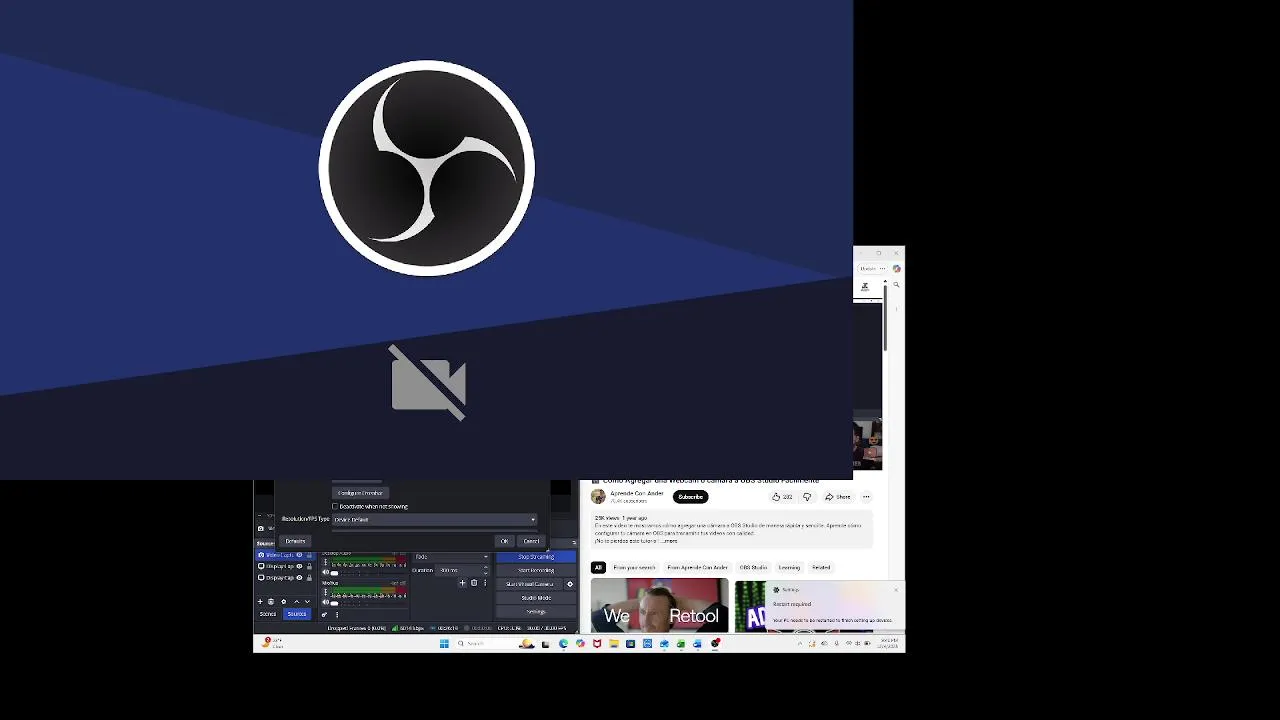
Task: Add a new source with plus icon
Action: (260, 601)
